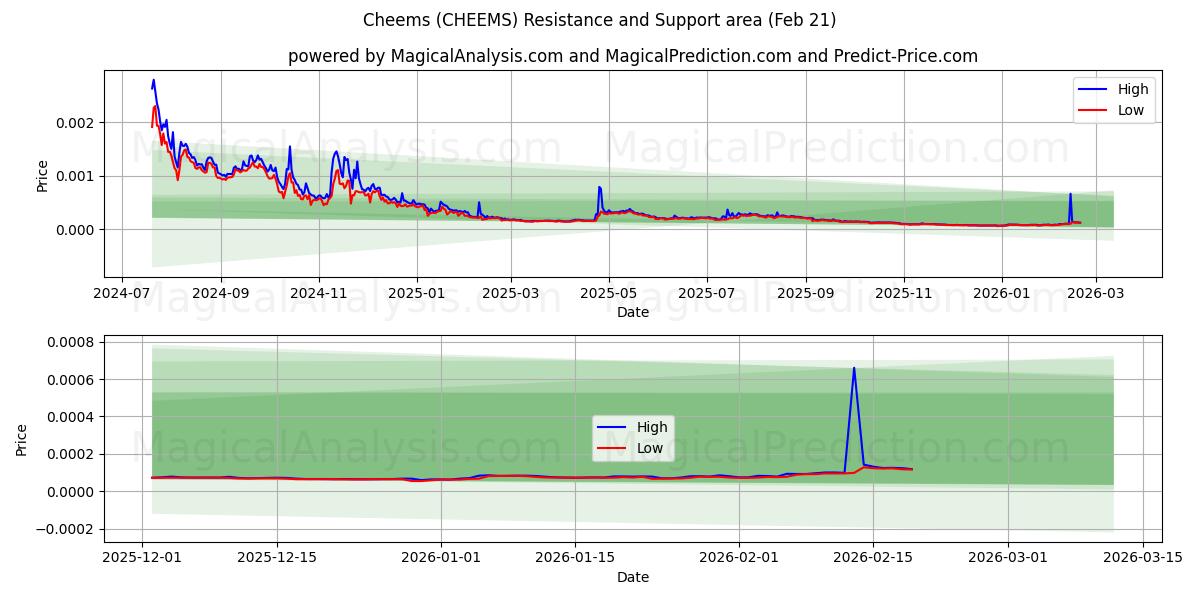The width and height of the screenshot is (1200, 600).
Task: Click the '2025-12-15' tick label on the bottom chart
Action: [x=276, y=559]
